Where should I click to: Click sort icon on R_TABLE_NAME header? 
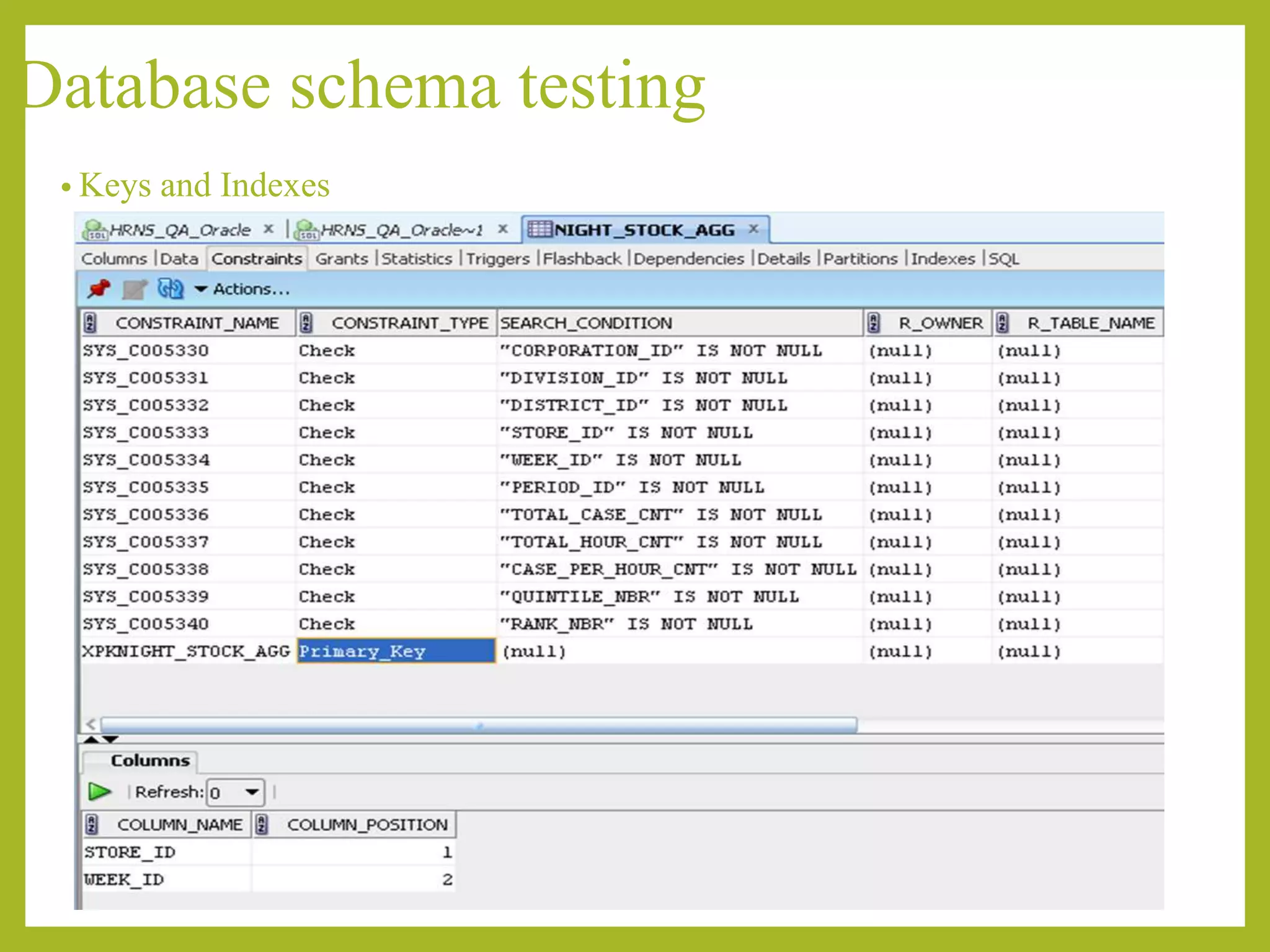click(1003, 323)
